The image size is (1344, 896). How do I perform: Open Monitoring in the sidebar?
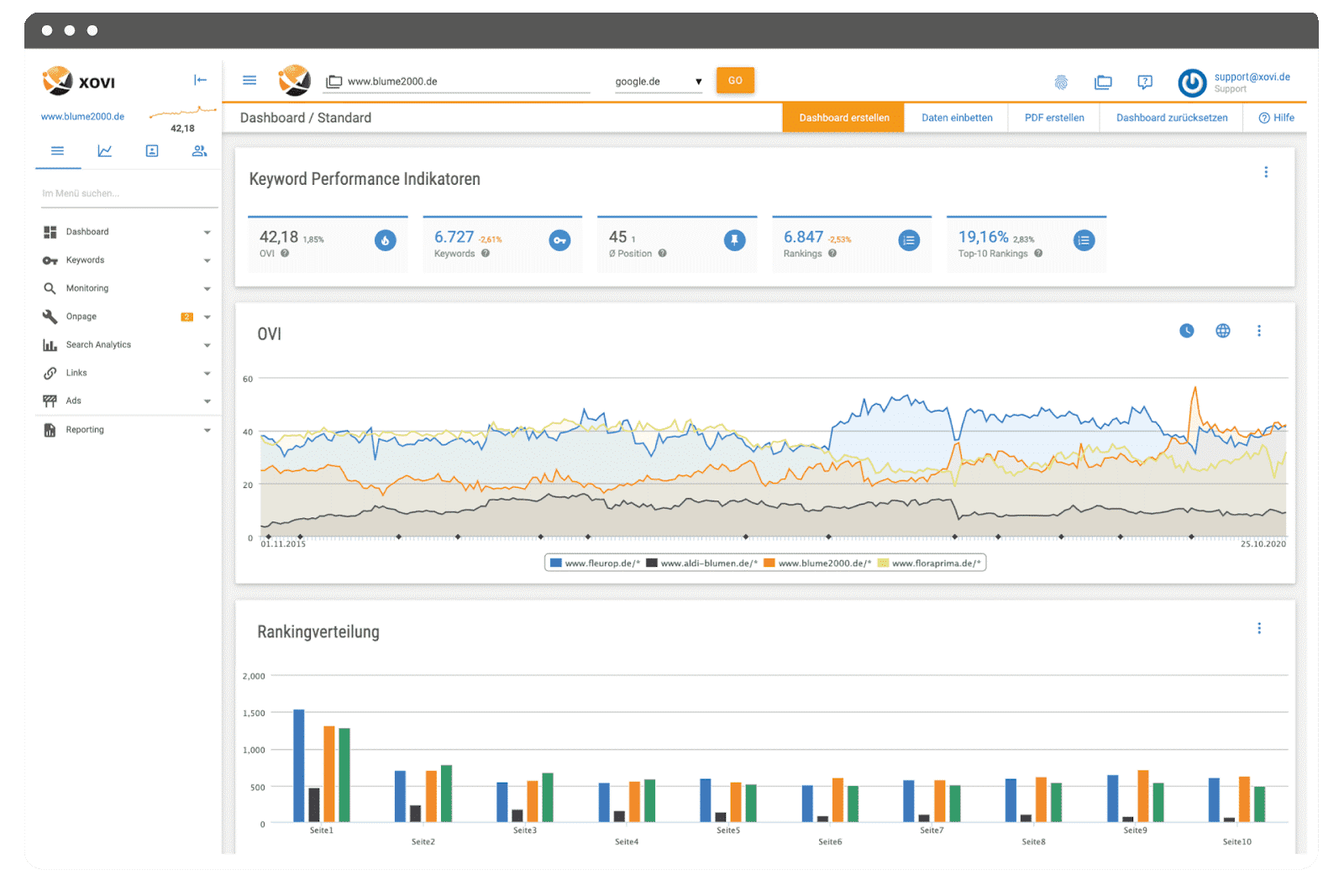[87, 288]
